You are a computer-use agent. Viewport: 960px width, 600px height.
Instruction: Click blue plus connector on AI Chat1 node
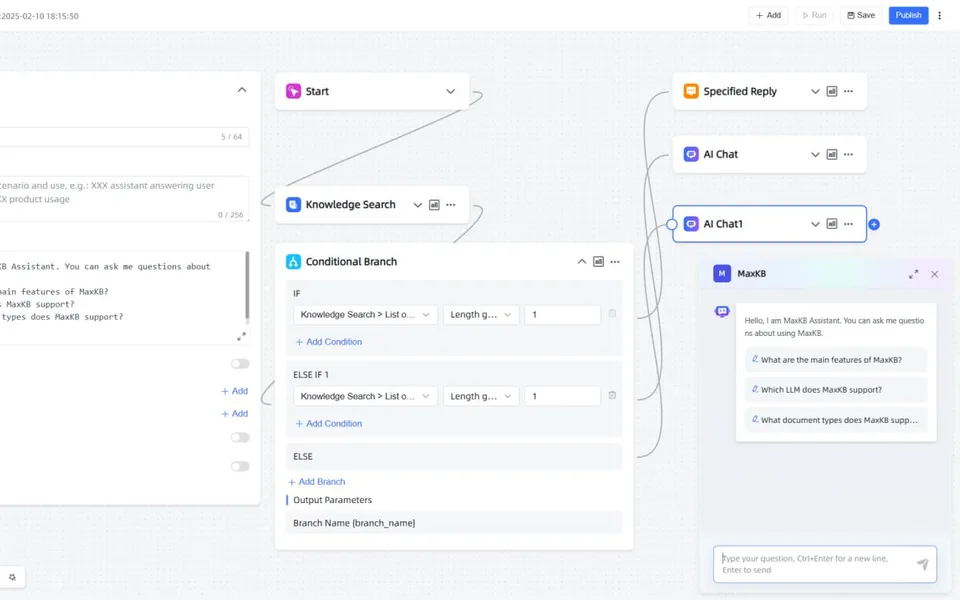tap(874, 224)
